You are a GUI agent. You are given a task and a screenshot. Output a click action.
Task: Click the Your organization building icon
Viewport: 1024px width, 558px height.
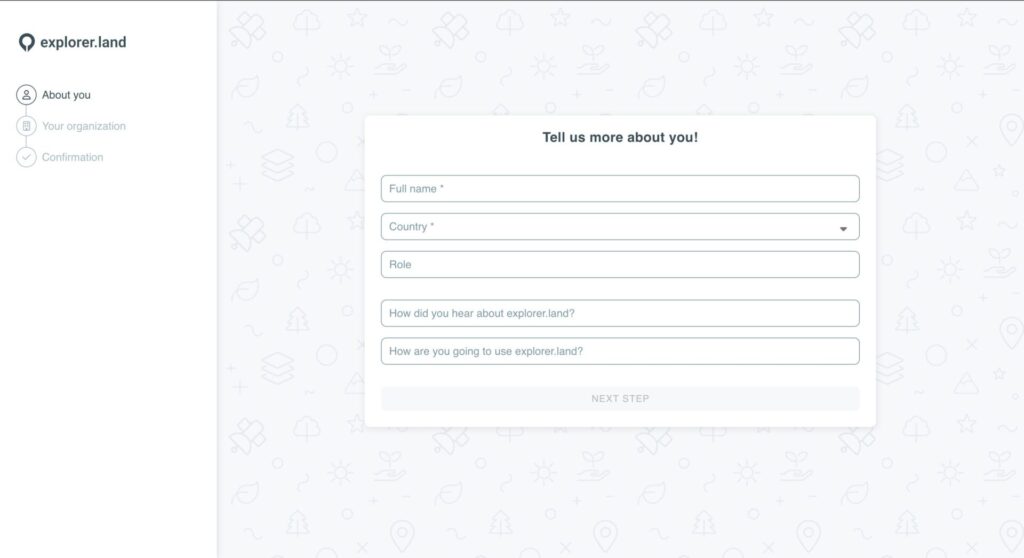[x=26, y=126]
